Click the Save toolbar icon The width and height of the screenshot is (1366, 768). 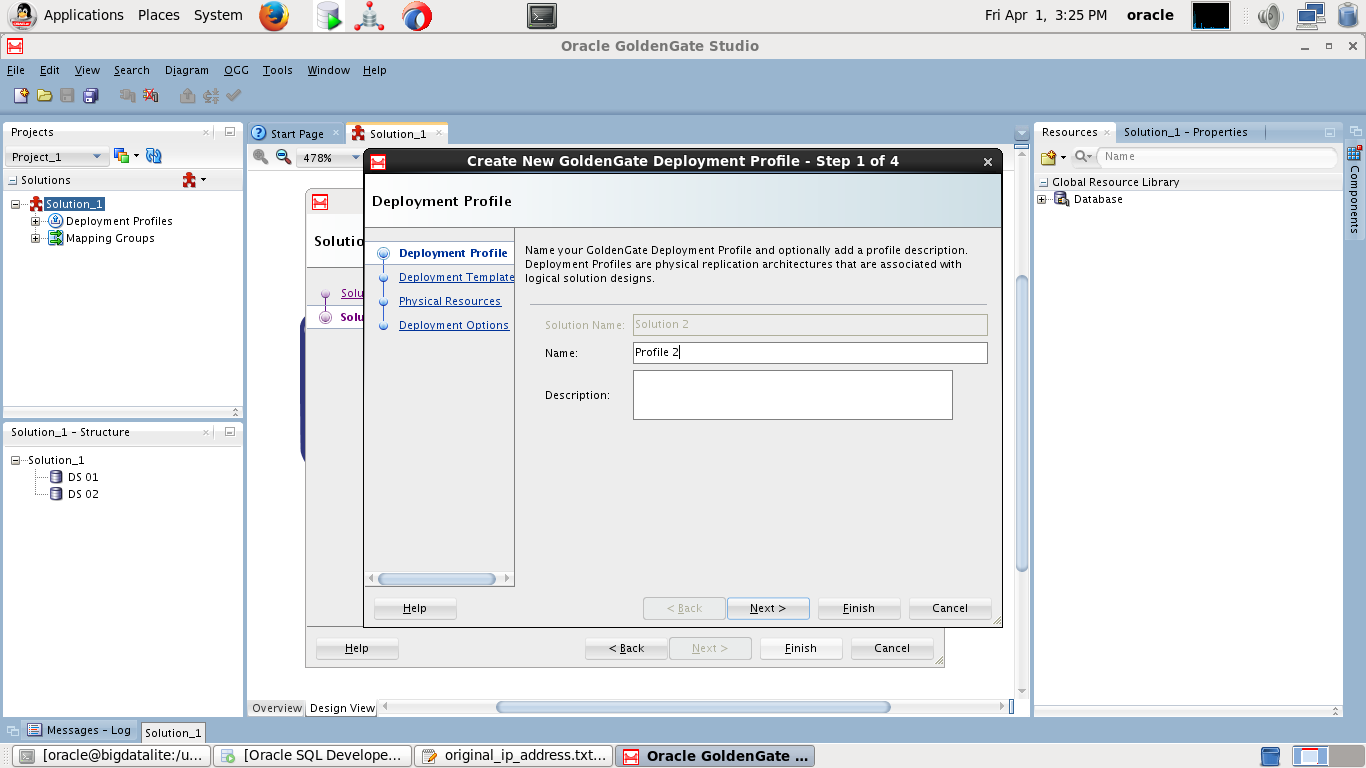[x=67, y=95]
